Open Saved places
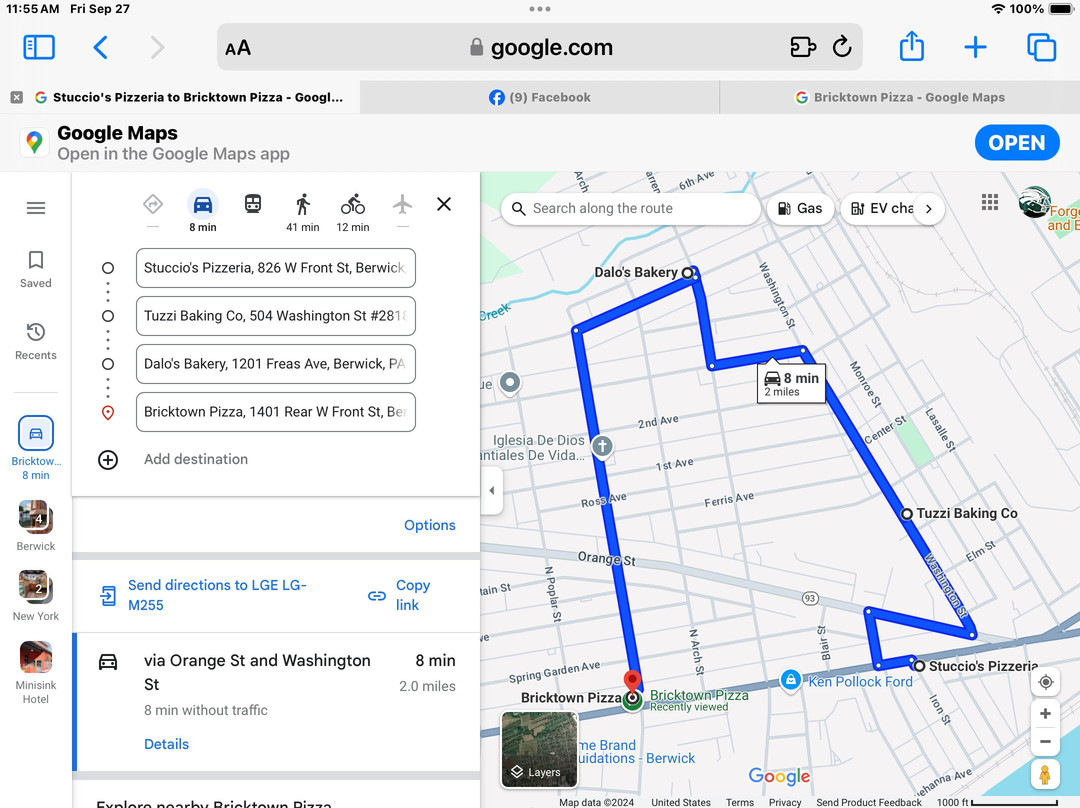1080x808 pixels. point(36,269)
